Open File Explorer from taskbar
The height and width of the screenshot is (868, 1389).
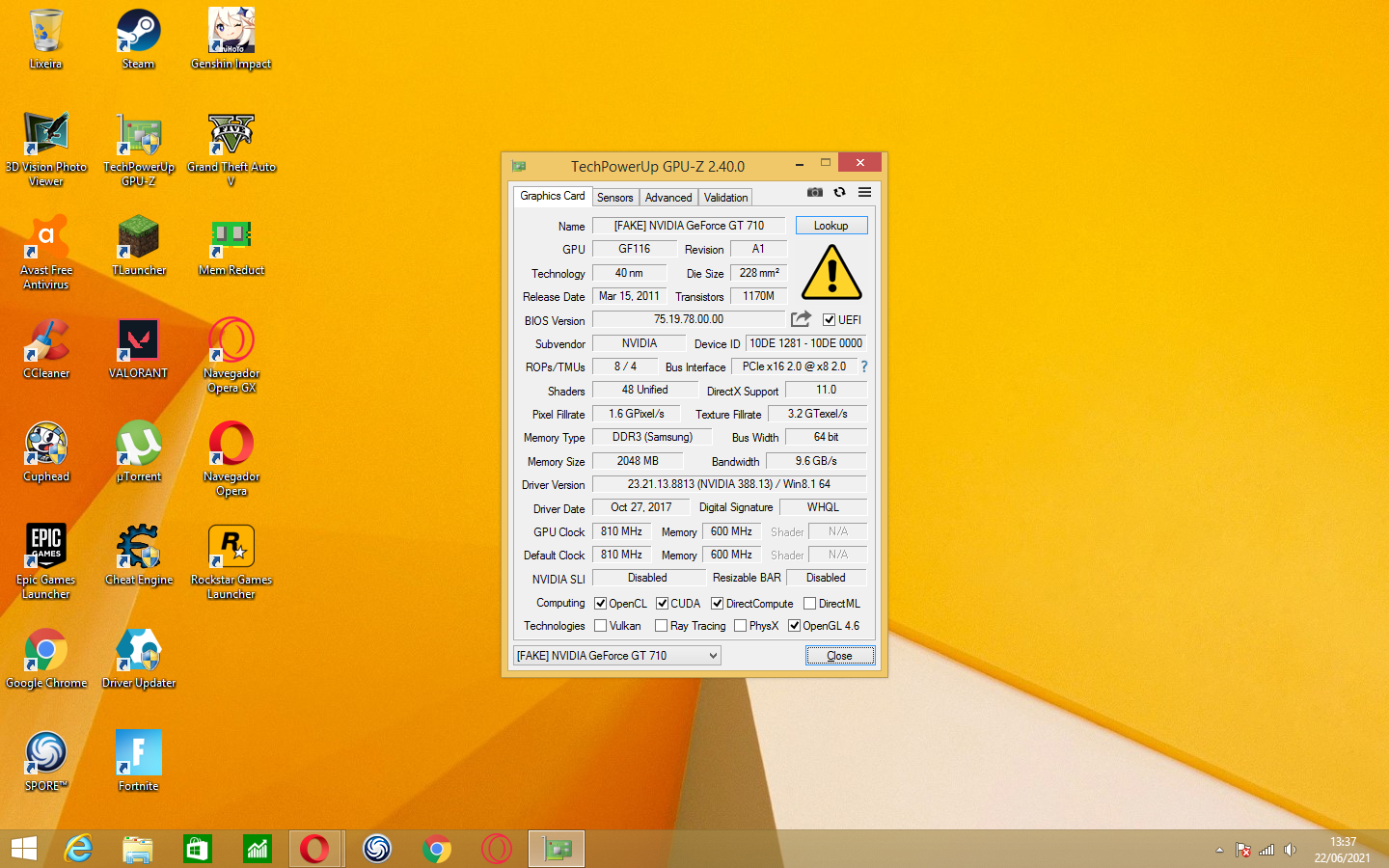click(138, 849)
